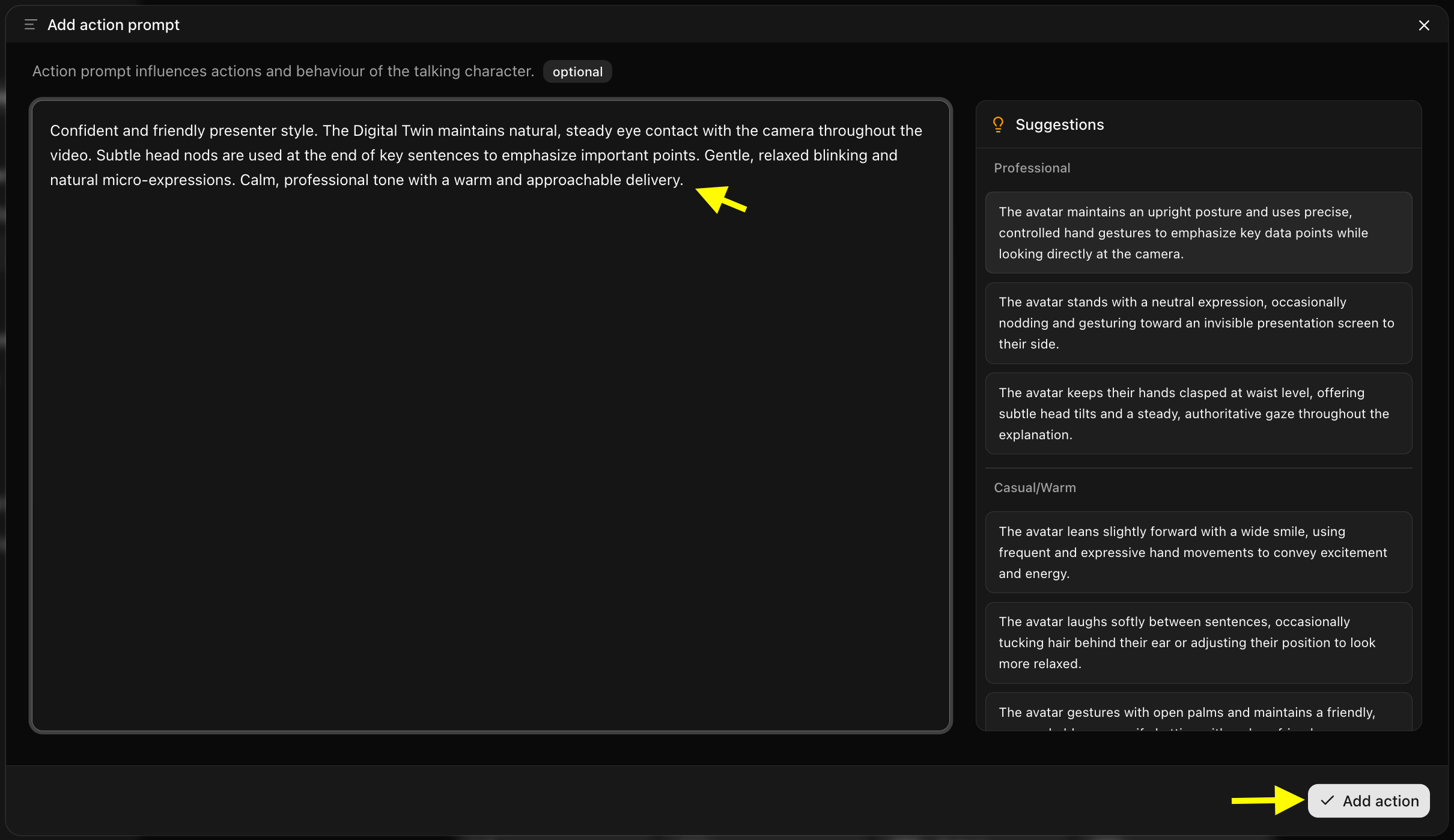The height and width of the screenshot is (840, 1454).
Task: Select the leans forward wide smile suggestion
Action: point(1199,552)
